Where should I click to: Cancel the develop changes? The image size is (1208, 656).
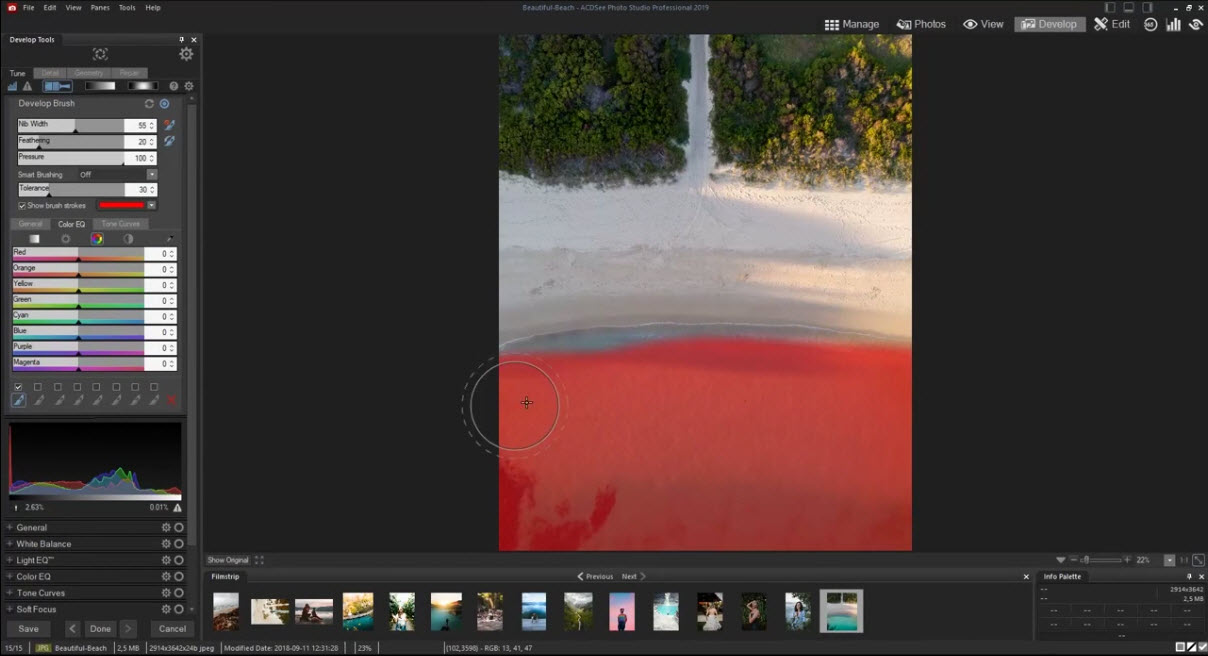(172, 629)
